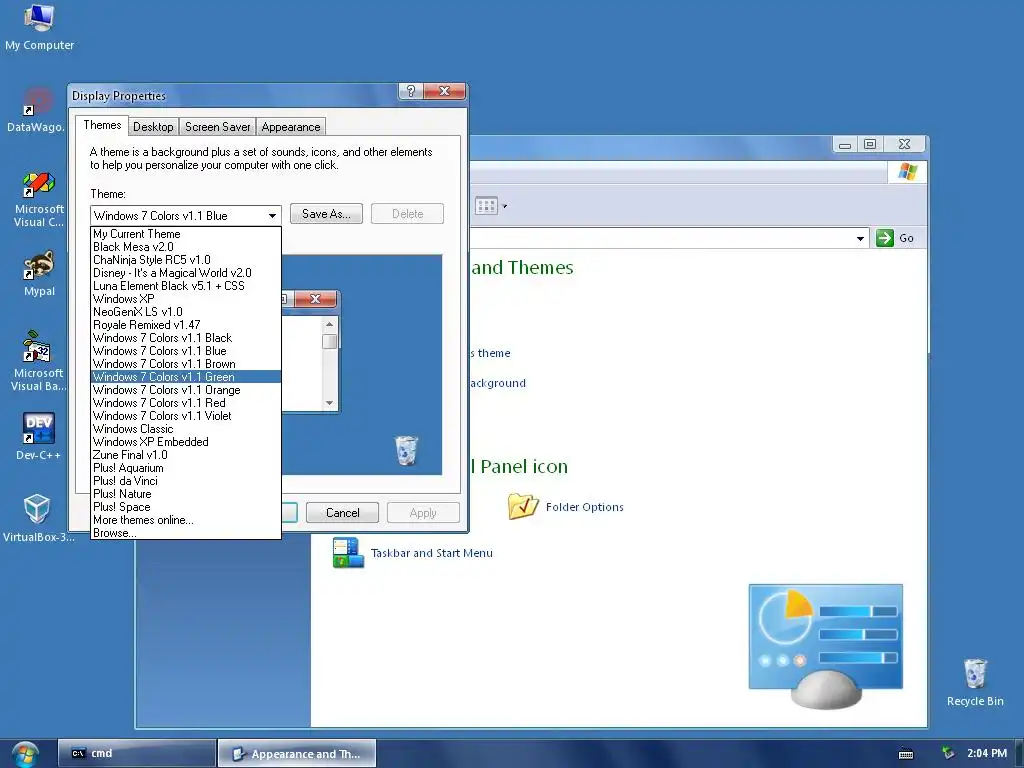Screen dimensions: 1024x768
Task: Open Taskbar and Start Menu link
Action: point(432,553)
